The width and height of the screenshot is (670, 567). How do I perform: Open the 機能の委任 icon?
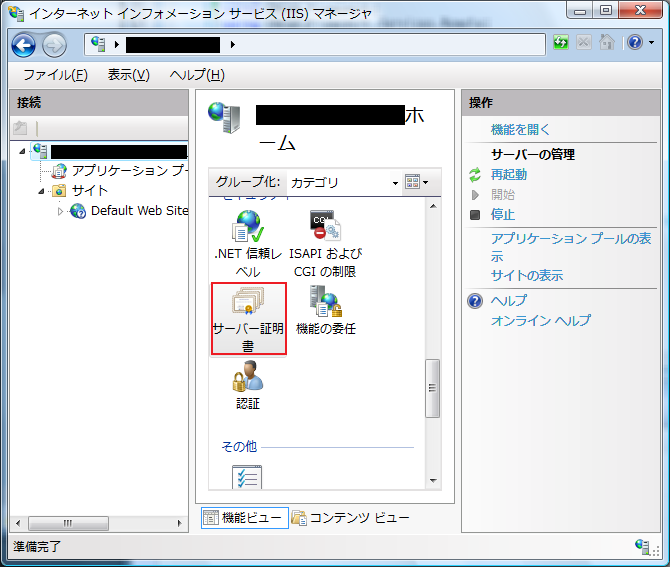tap(326, 310)
